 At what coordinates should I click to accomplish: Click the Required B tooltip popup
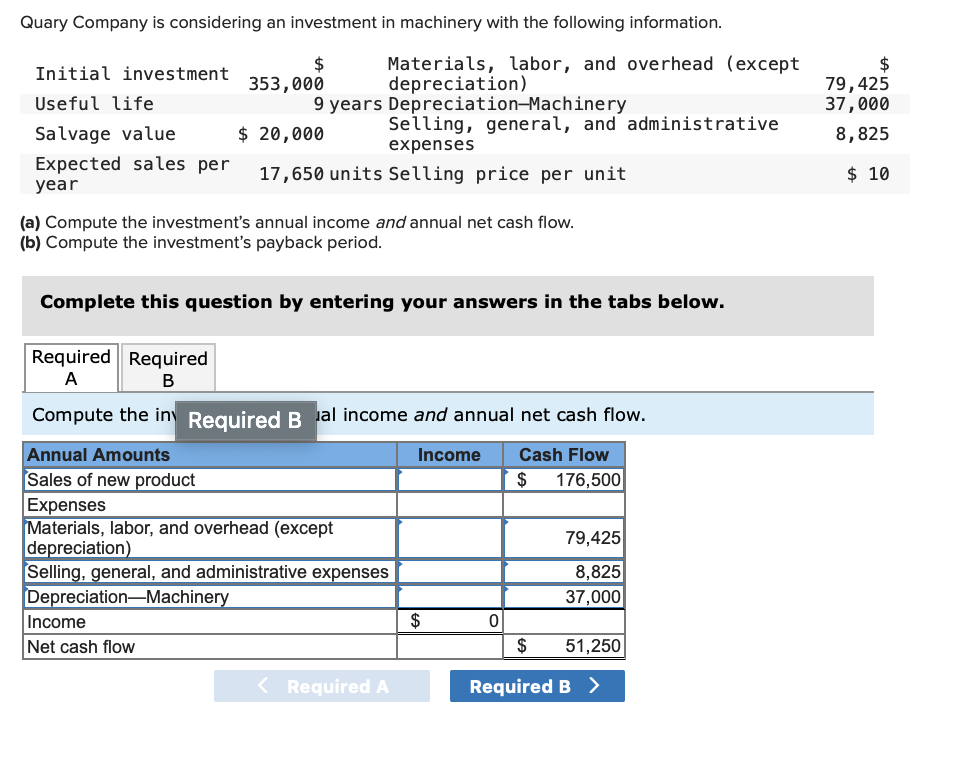245,421
